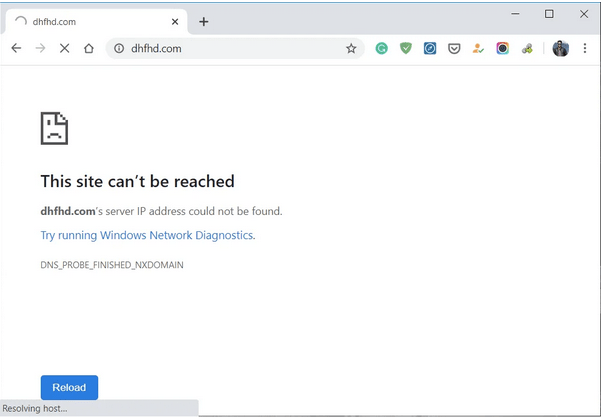Open Chrome's three-dot menu

click(x=585, y=48)
